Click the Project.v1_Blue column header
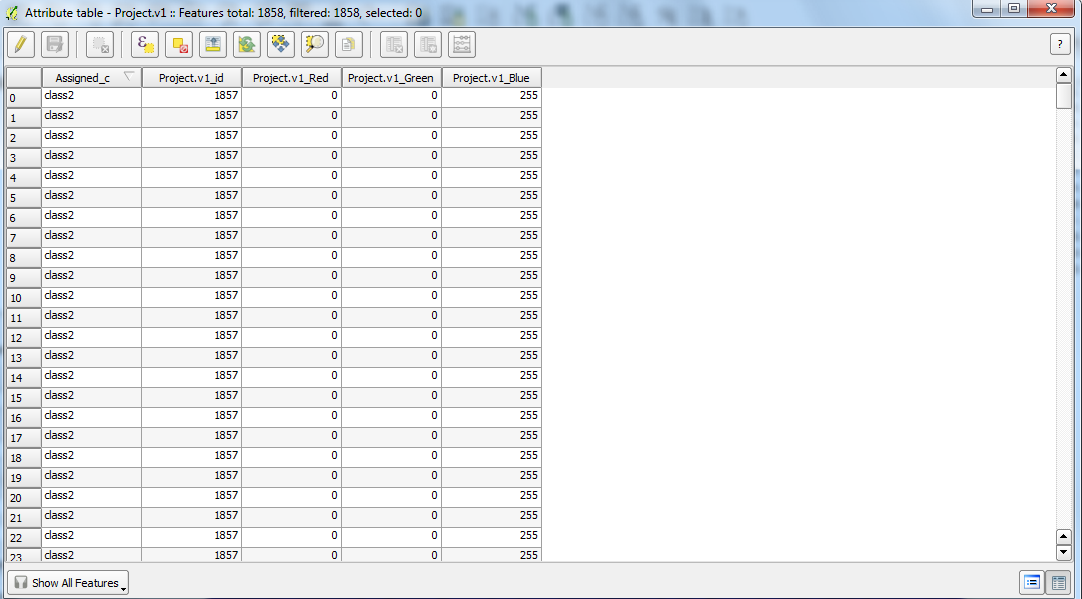The height and width of the screenshot is (599, 1082). [492, 78]
